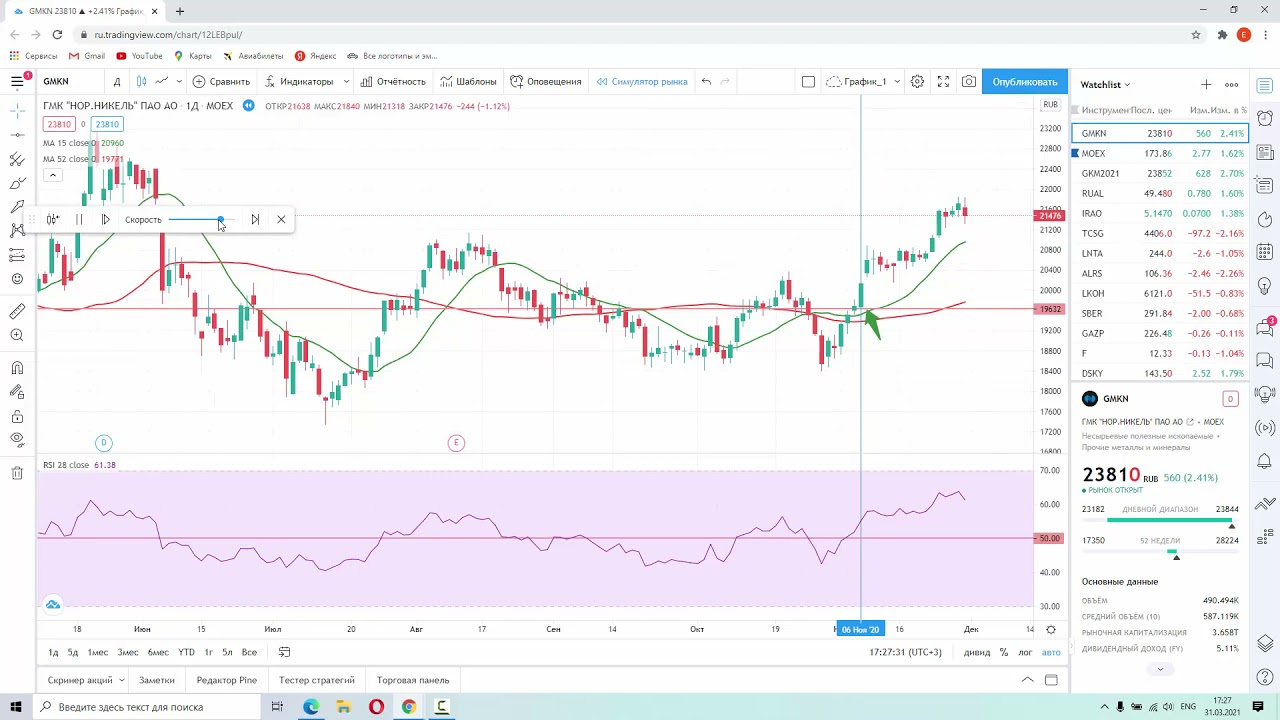Screen dimensions: 1280x720
Task: Jump replay to real-time
Action: click(x=255, y=219)
